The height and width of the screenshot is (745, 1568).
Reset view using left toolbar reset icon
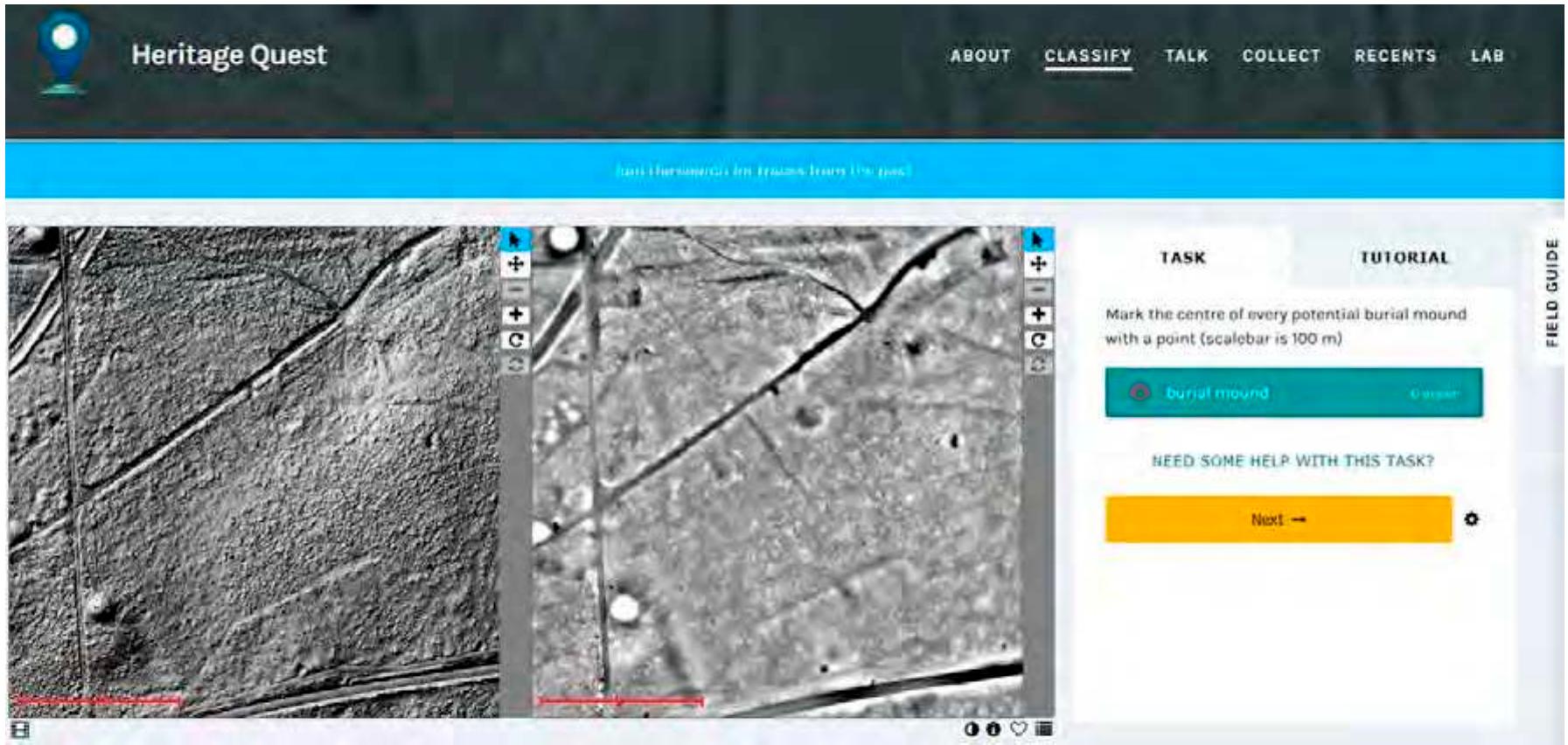(515, 364)
